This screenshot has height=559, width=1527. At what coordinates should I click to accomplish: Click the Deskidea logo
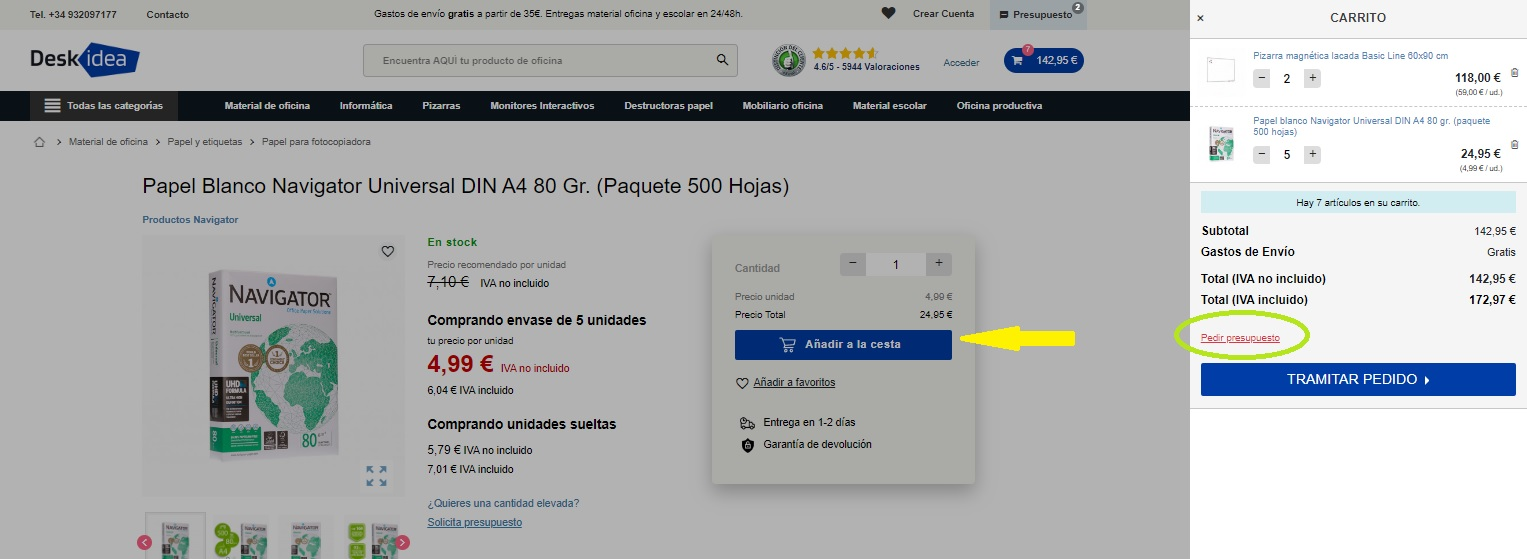[84, 60]
